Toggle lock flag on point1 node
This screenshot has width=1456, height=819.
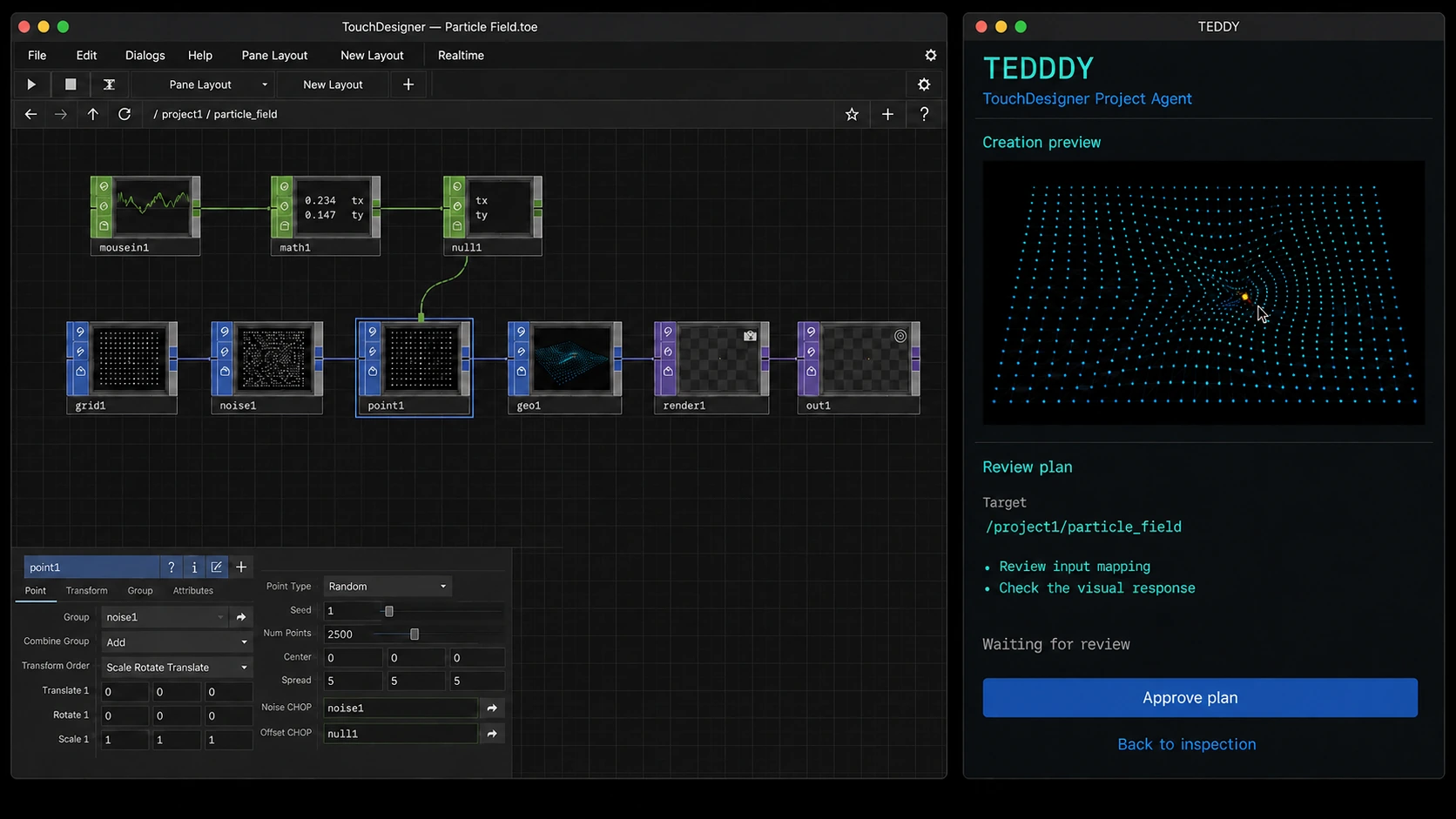[373, 372]
